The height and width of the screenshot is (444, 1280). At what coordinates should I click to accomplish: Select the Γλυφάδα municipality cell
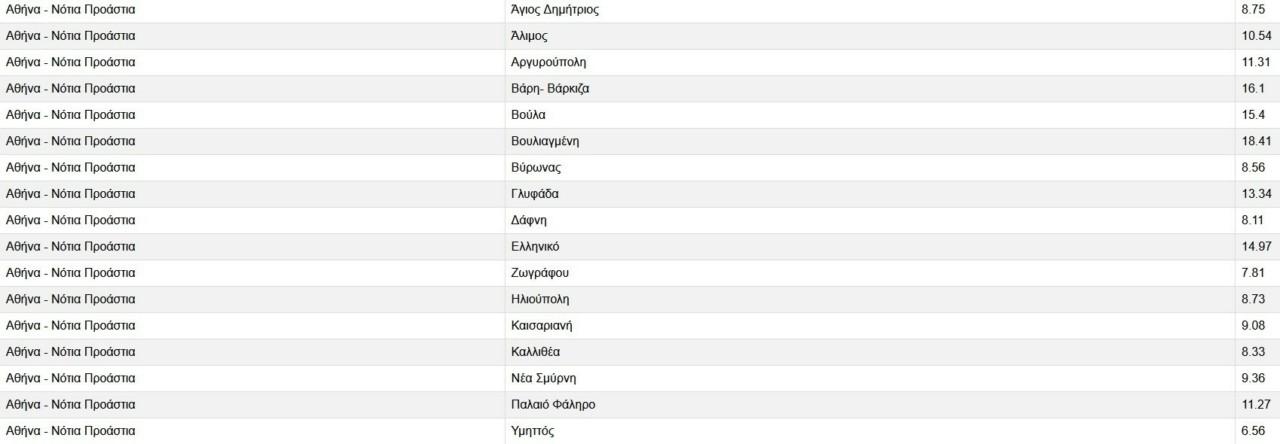[535, 194]
